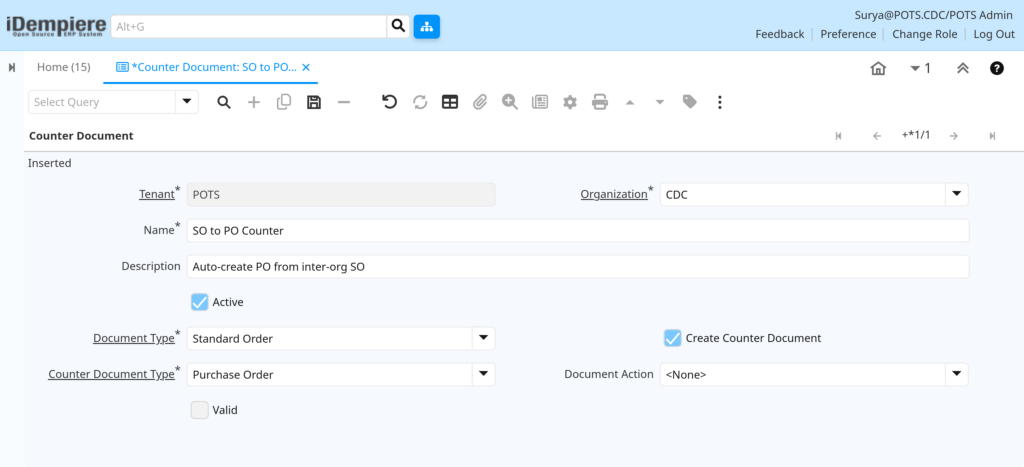Uncheck the Active checkbox
Viewport: 1024px width, 467px height.
[x=200, y=302]
